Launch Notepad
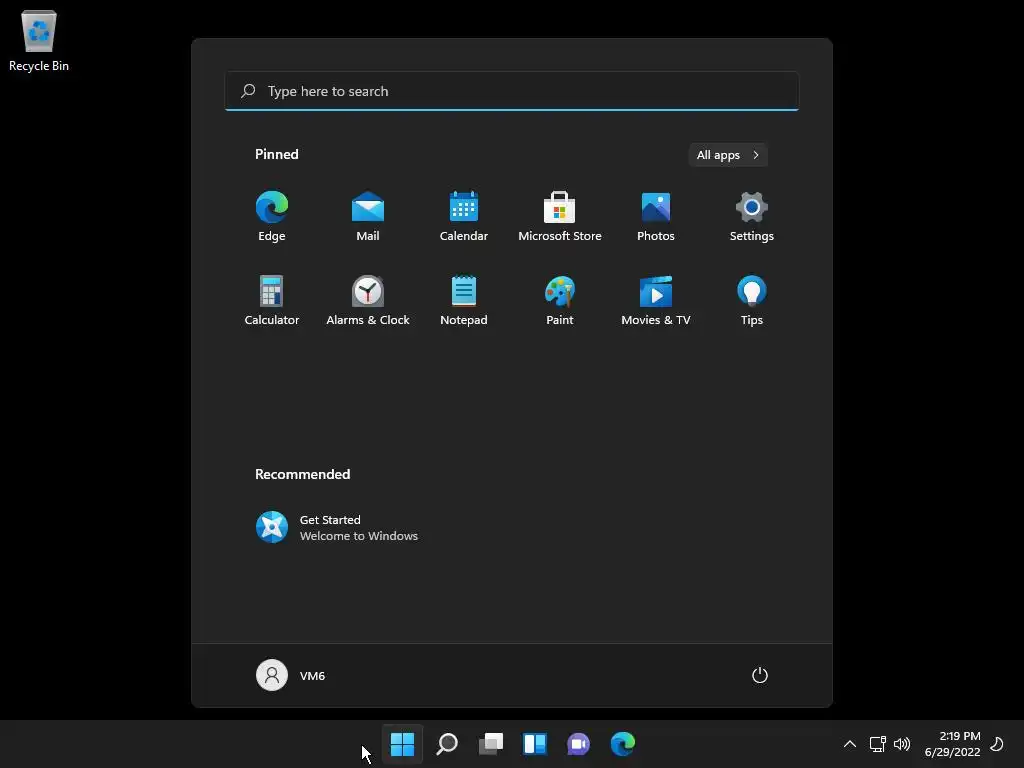Screen dimensions: 1024x768 [464, 300]
